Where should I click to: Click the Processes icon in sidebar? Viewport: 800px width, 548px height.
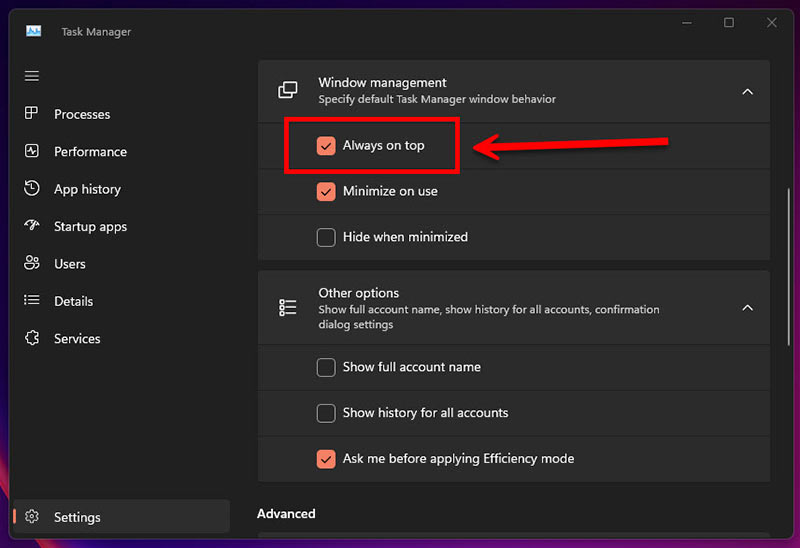(x=32, y=113)
